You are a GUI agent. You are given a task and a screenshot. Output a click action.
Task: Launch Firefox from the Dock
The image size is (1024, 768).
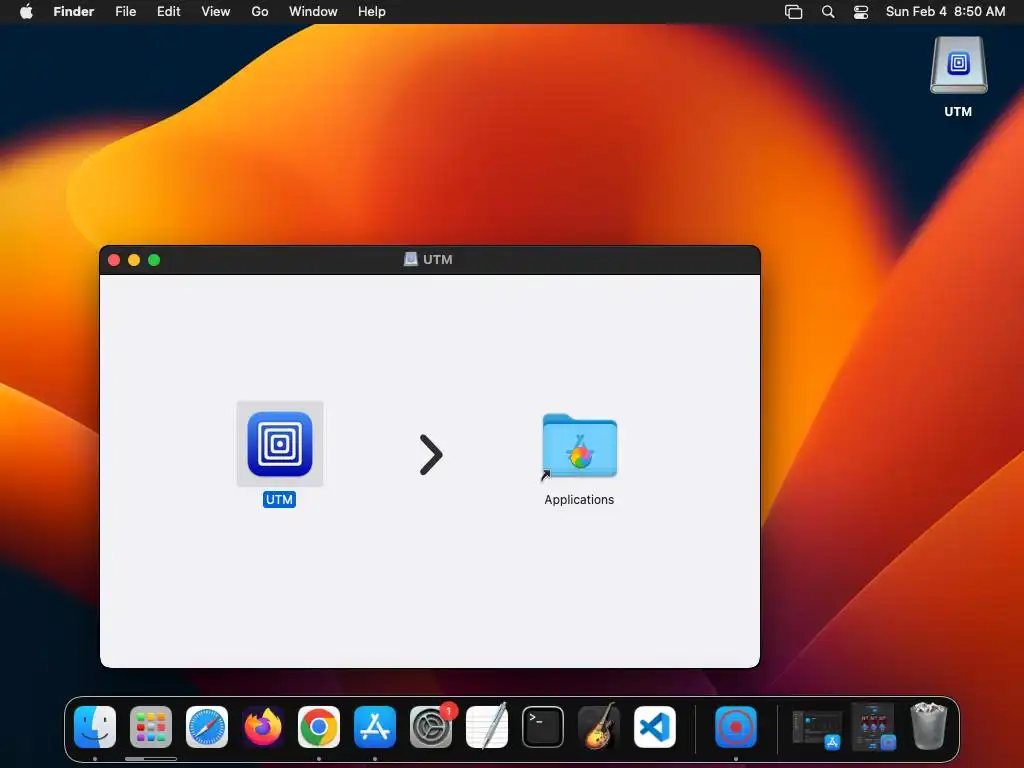[263, 727]
